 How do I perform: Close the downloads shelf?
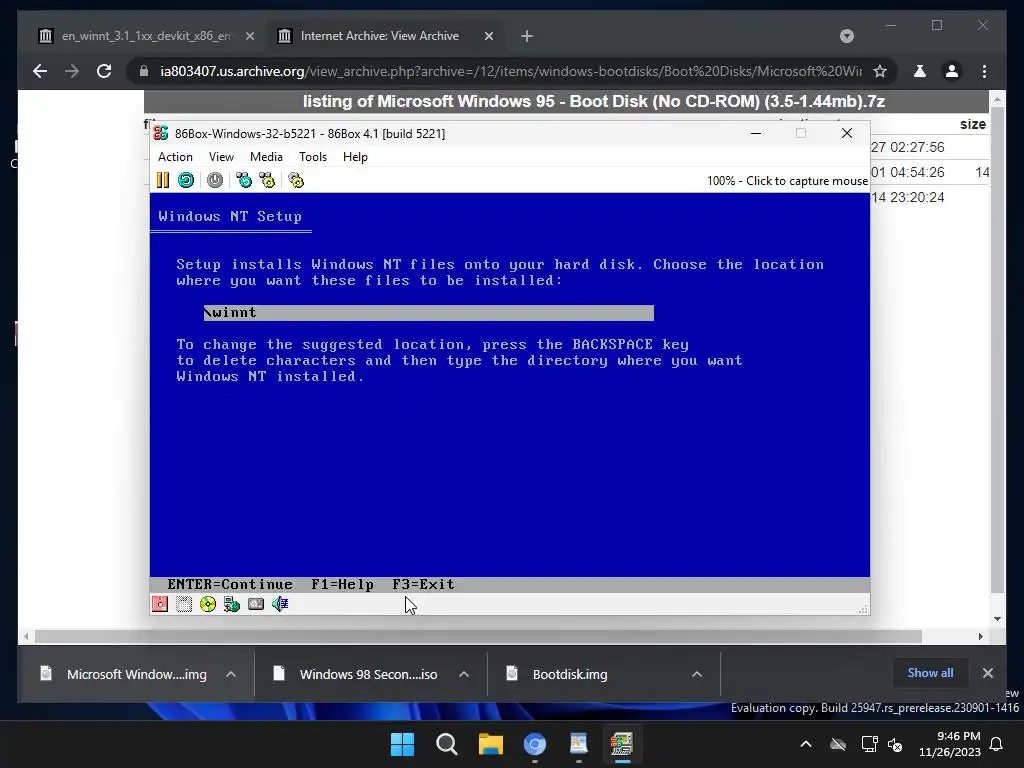[x=987, y=673]
